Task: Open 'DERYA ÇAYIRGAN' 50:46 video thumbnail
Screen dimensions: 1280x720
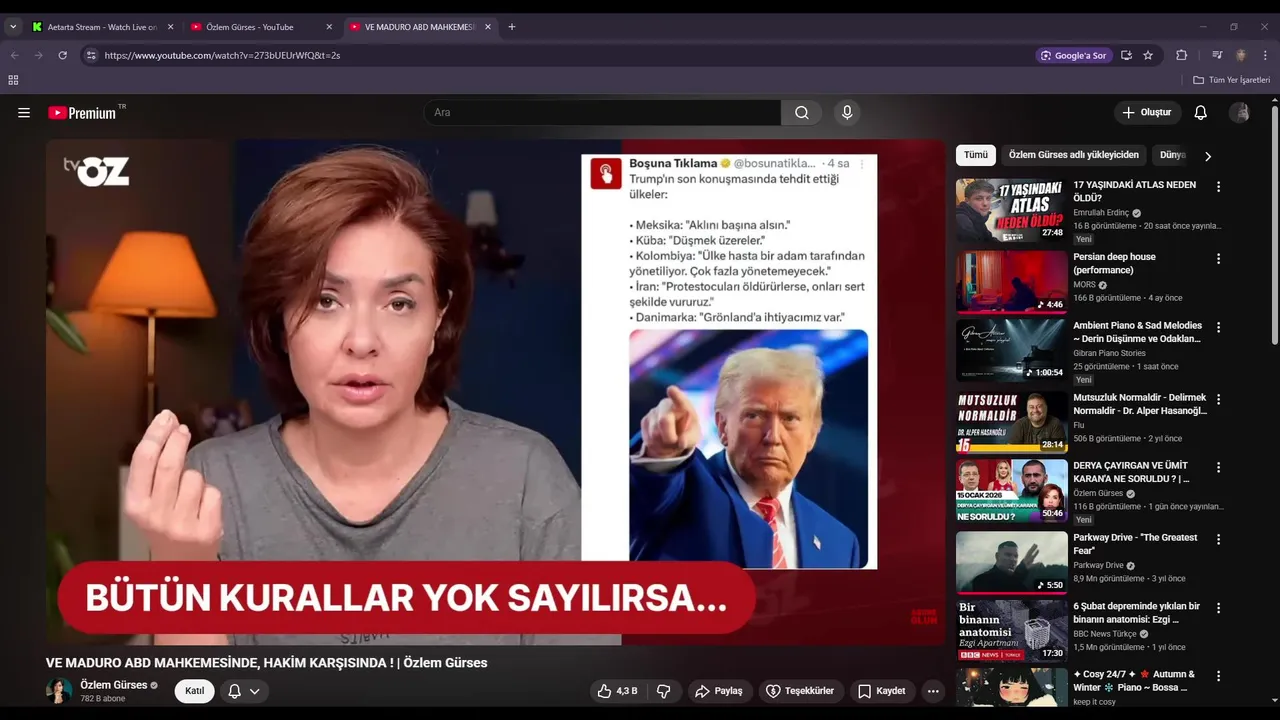Action: tap(1011, 490)
